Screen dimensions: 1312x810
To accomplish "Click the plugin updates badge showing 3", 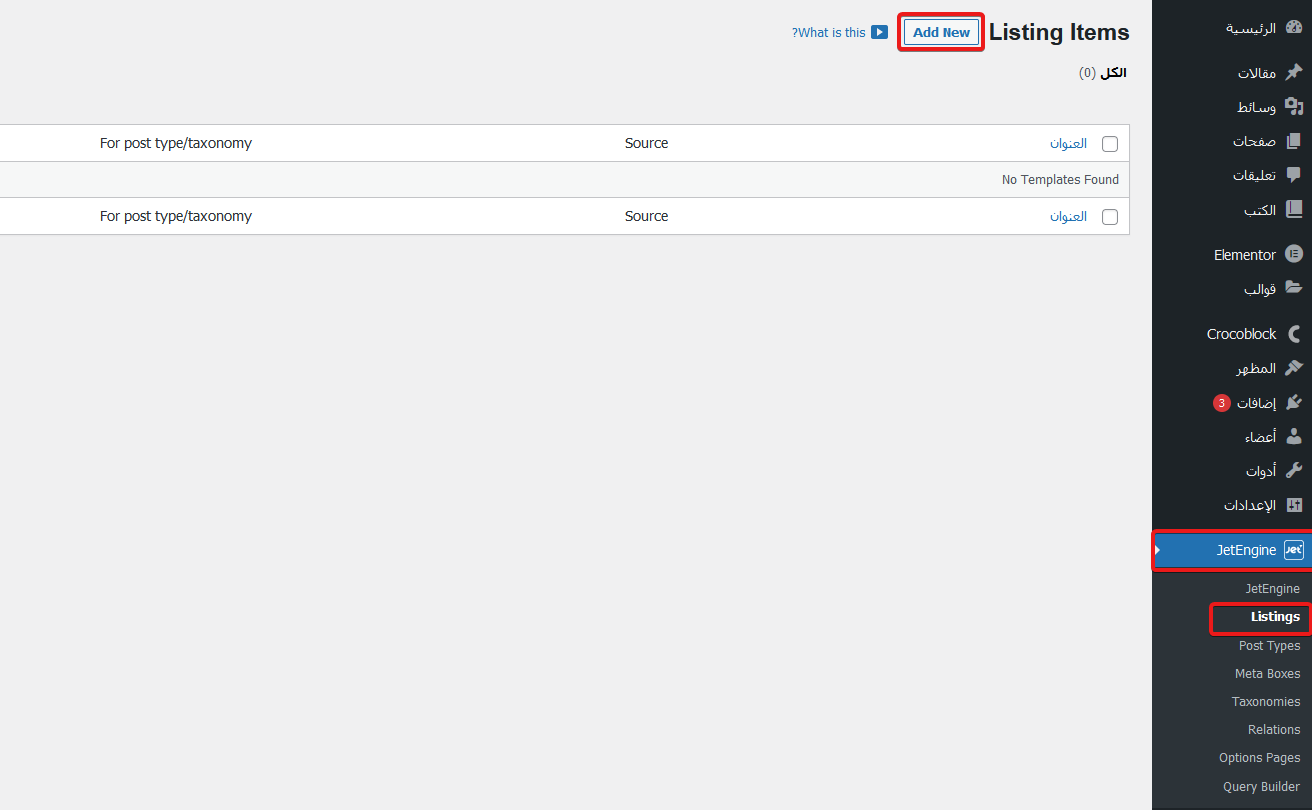I will pyautogui.click(x=1221, y=403).
